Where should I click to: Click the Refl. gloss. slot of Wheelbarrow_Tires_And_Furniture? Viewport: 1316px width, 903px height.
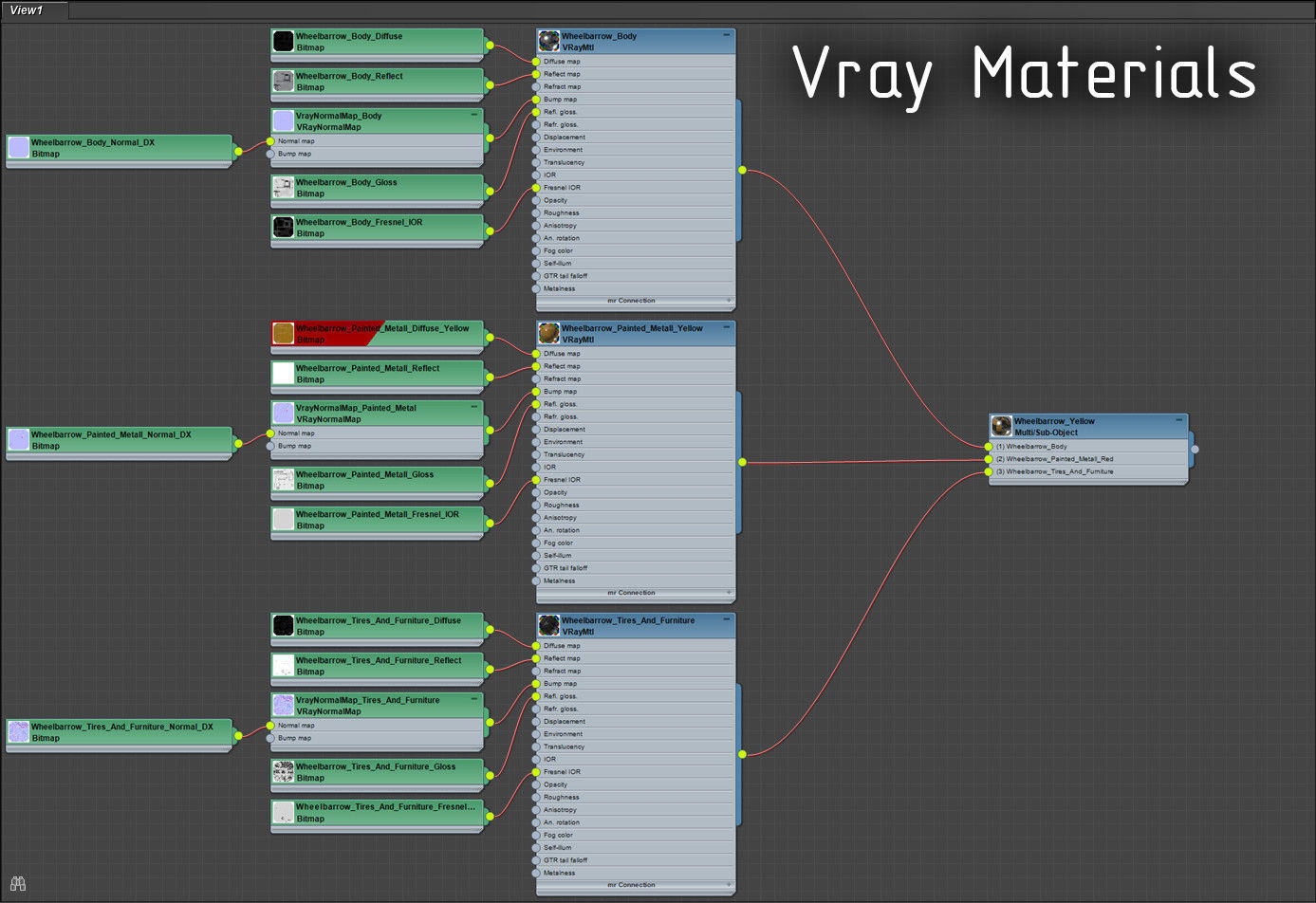pyautogui.click(x=636, y=696)
